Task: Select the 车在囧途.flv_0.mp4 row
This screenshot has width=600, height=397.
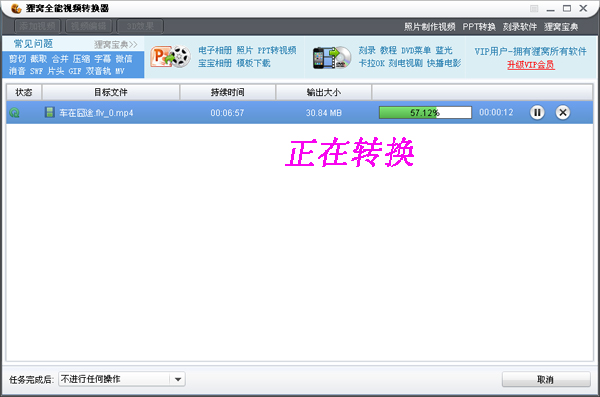Action: (x=299, y=113)
